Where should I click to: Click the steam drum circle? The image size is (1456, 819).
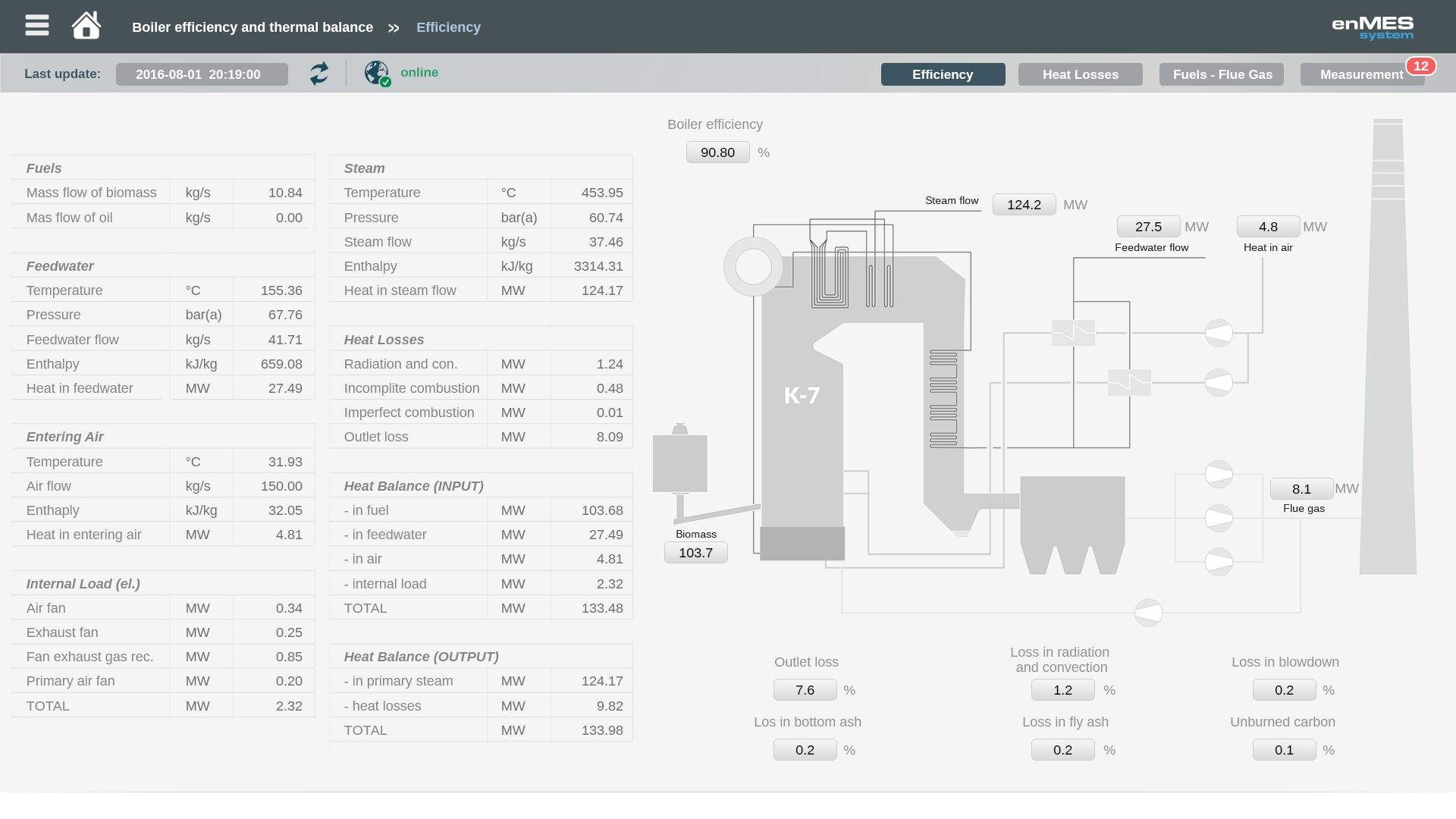753,266
